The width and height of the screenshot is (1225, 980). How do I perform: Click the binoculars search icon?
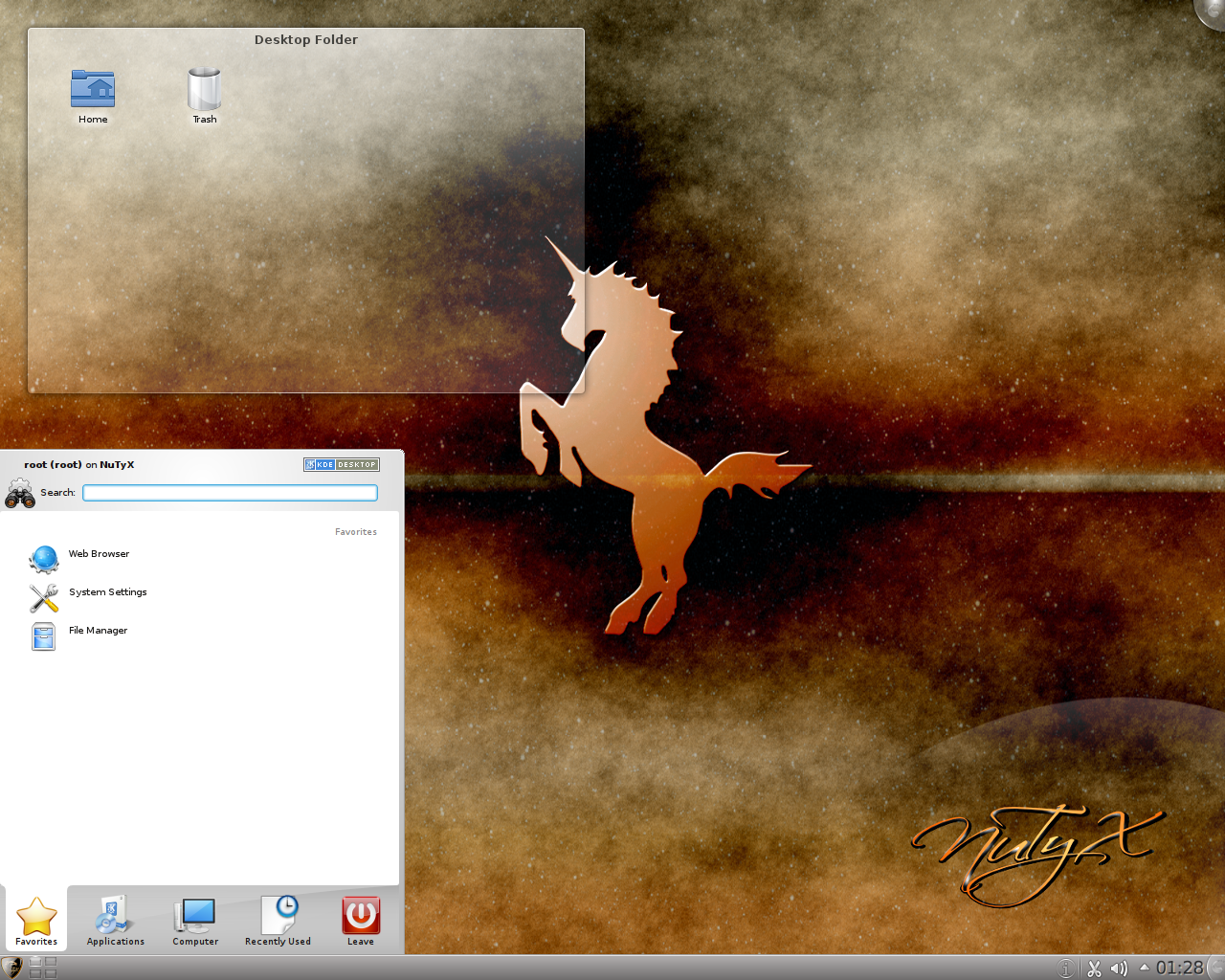point(20,493)
